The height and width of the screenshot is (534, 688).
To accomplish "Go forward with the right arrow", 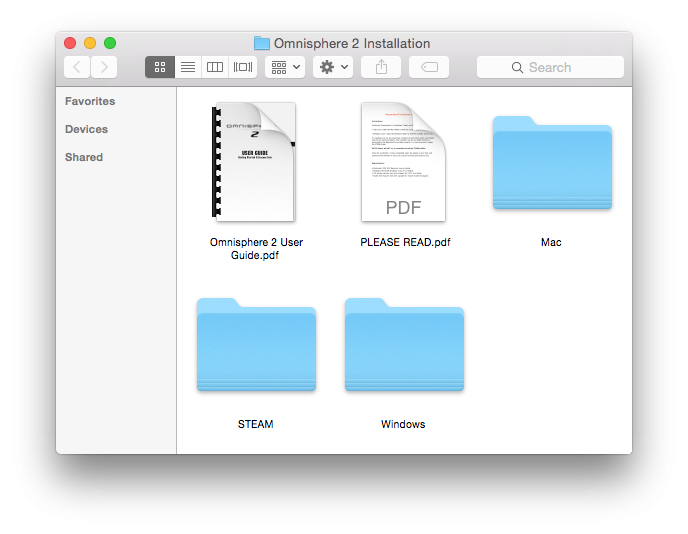I will coord(104,67).
